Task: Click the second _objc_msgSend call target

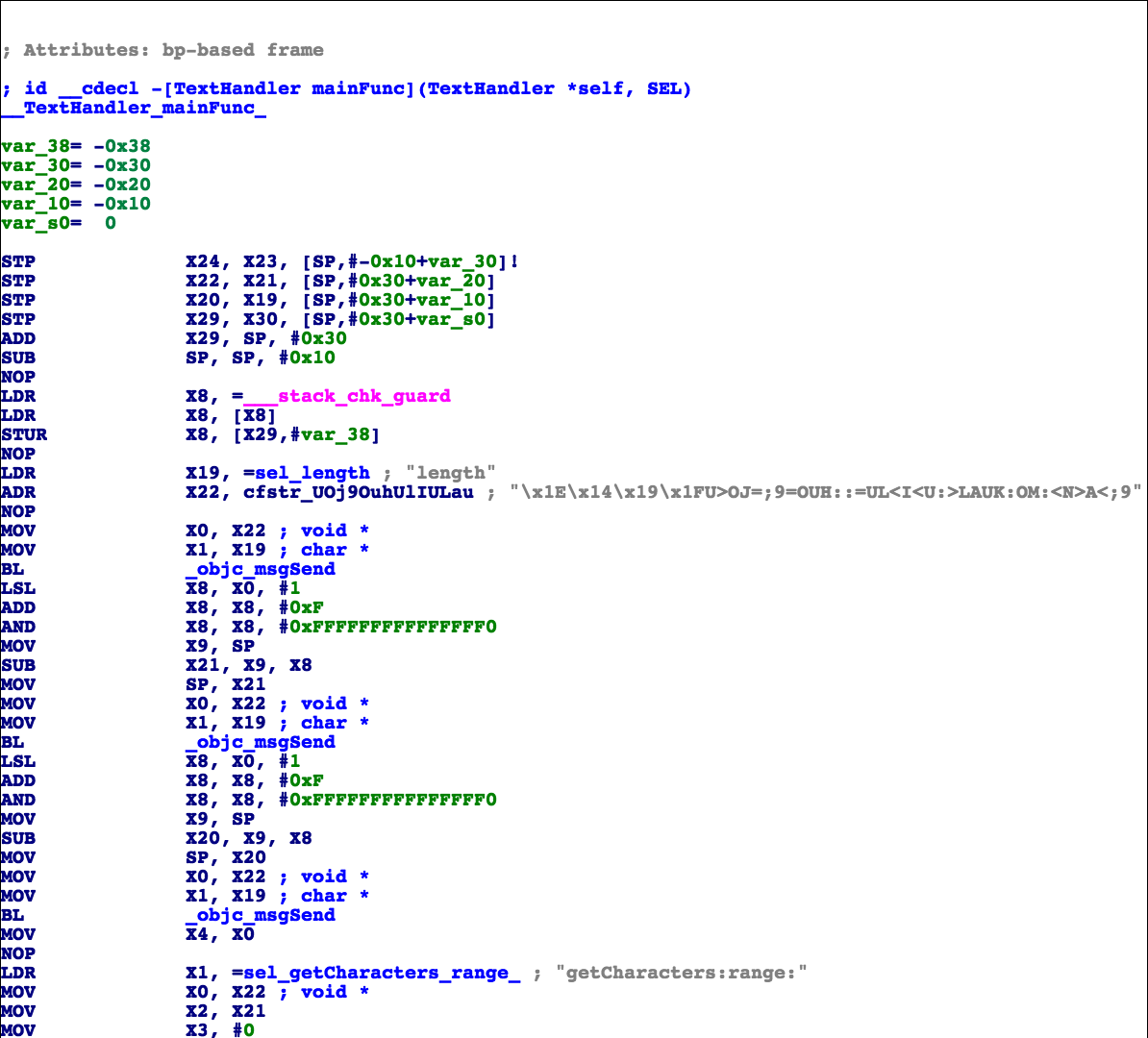Action: [260, 742]
